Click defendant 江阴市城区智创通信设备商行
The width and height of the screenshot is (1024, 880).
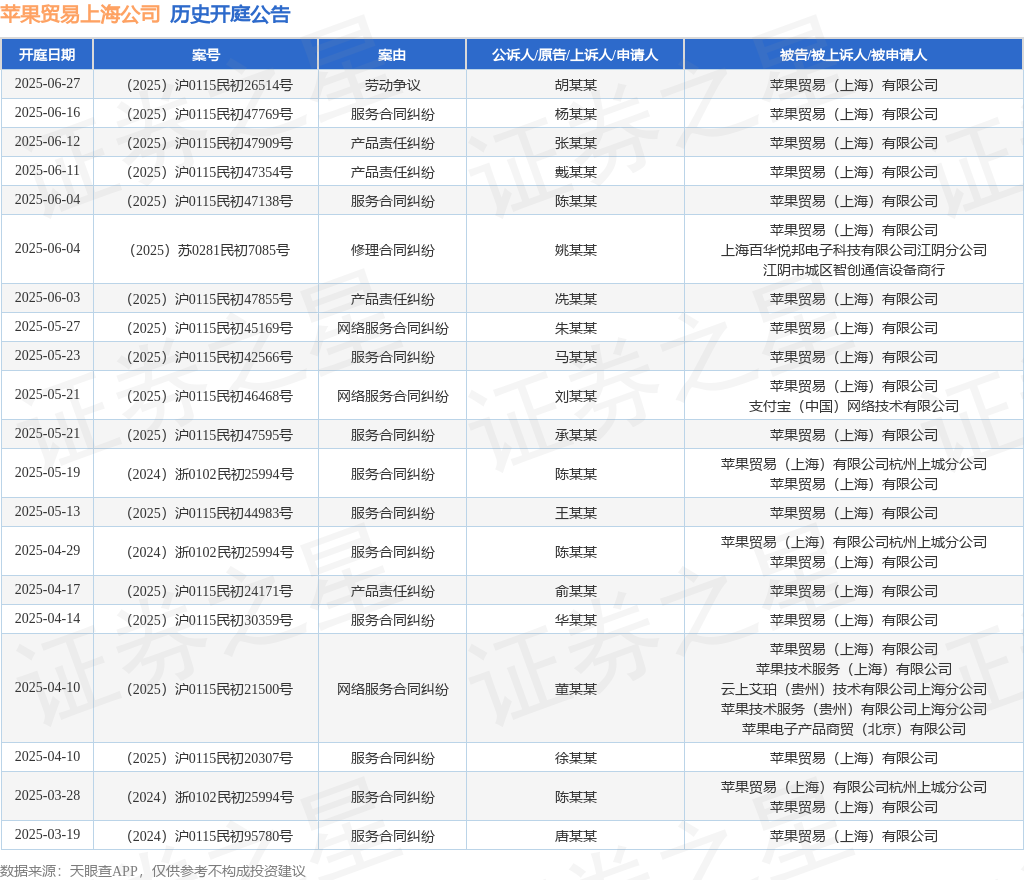tap(854, 270)
